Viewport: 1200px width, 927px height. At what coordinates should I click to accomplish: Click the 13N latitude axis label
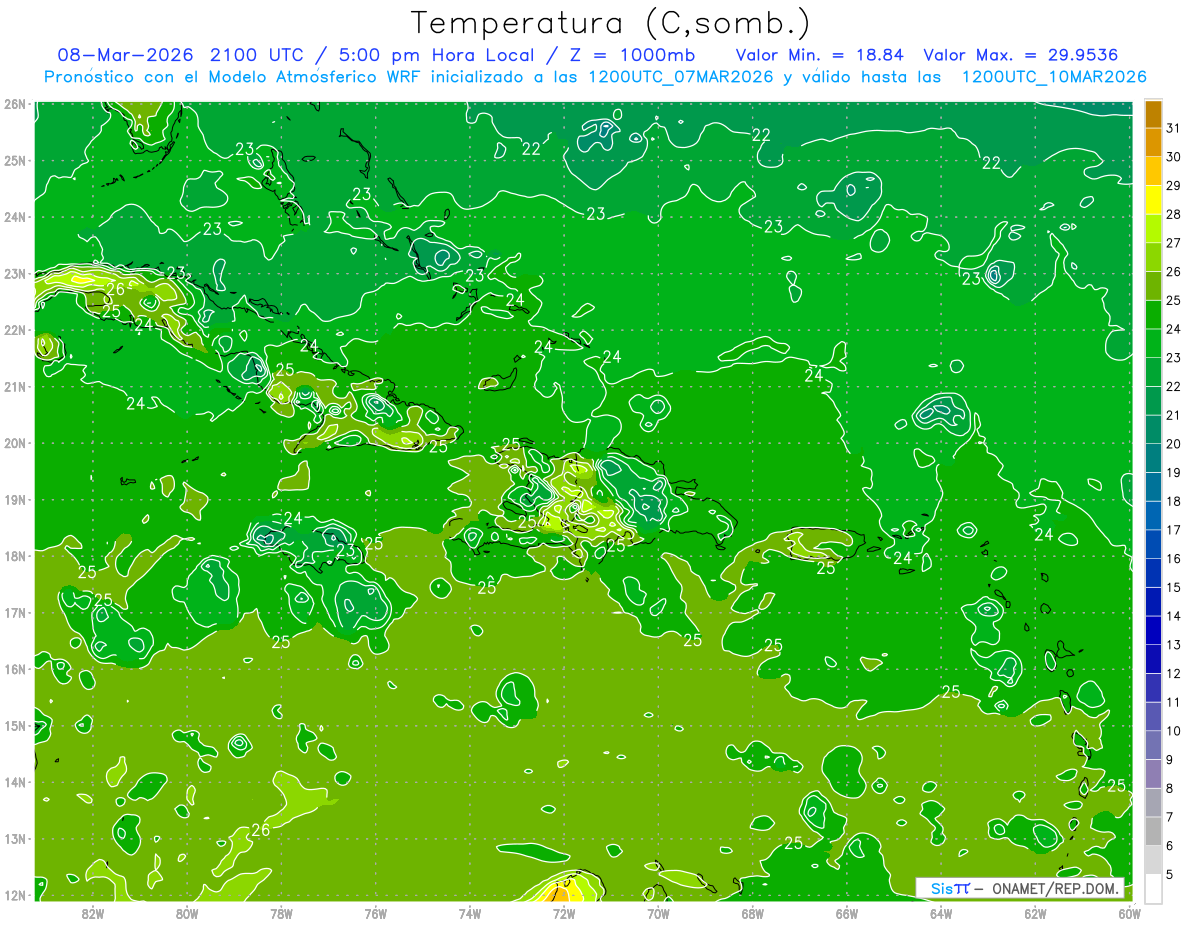point(14,839)
